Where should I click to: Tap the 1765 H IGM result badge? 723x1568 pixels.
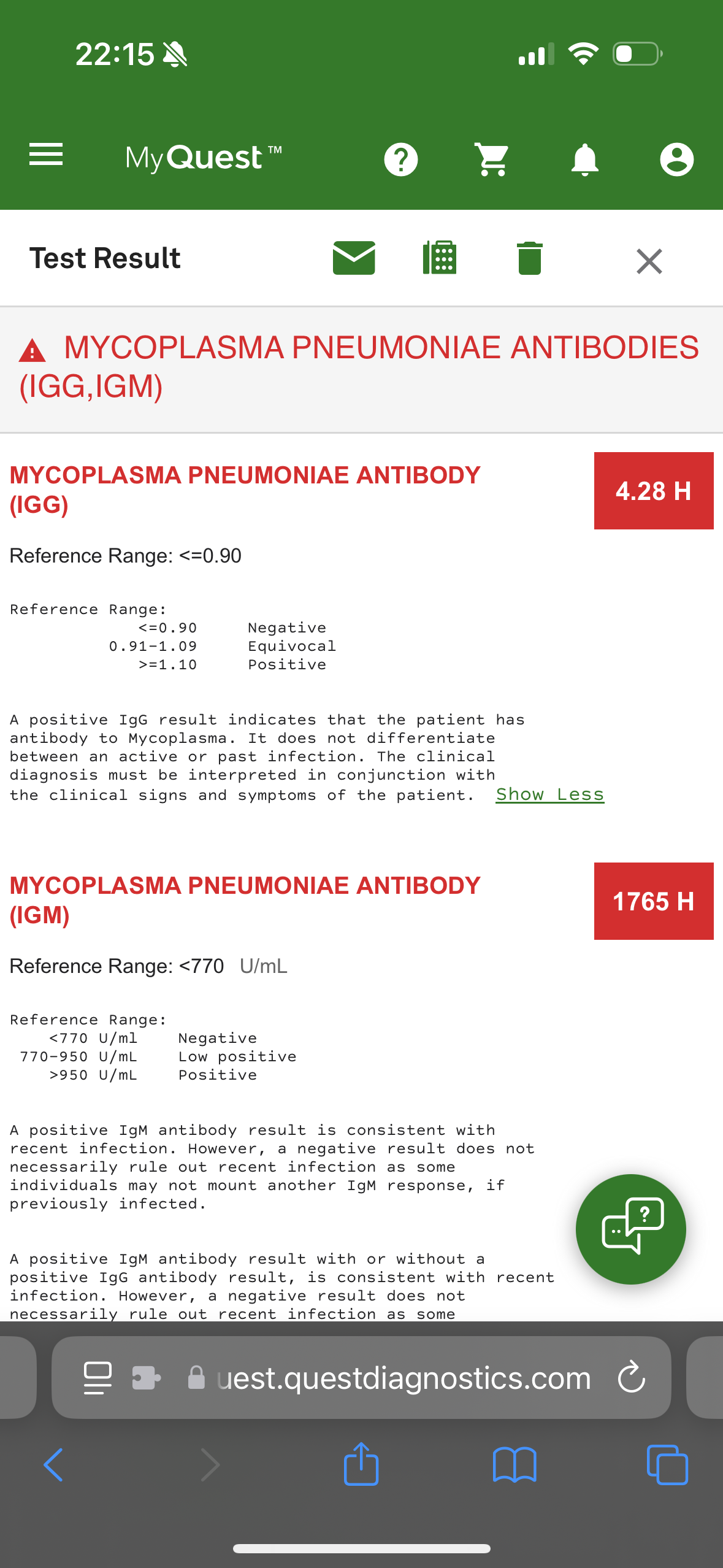[x=654, y=901]
